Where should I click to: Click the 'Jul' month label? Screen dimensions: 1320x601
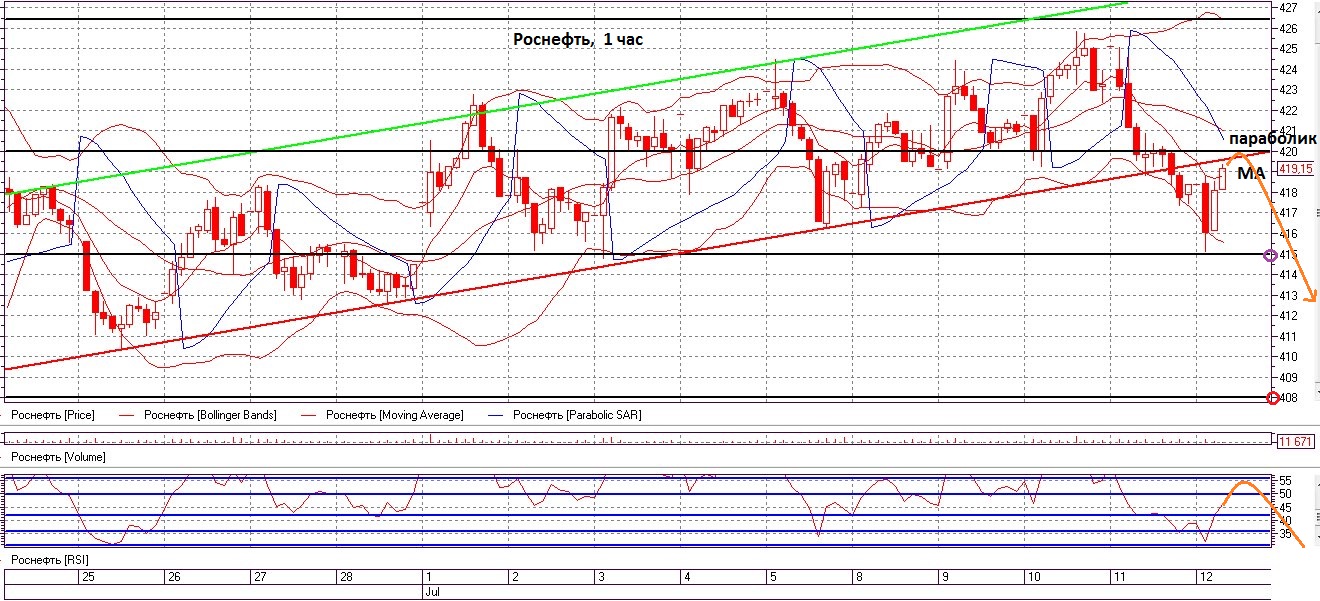[x=432, y=592]
